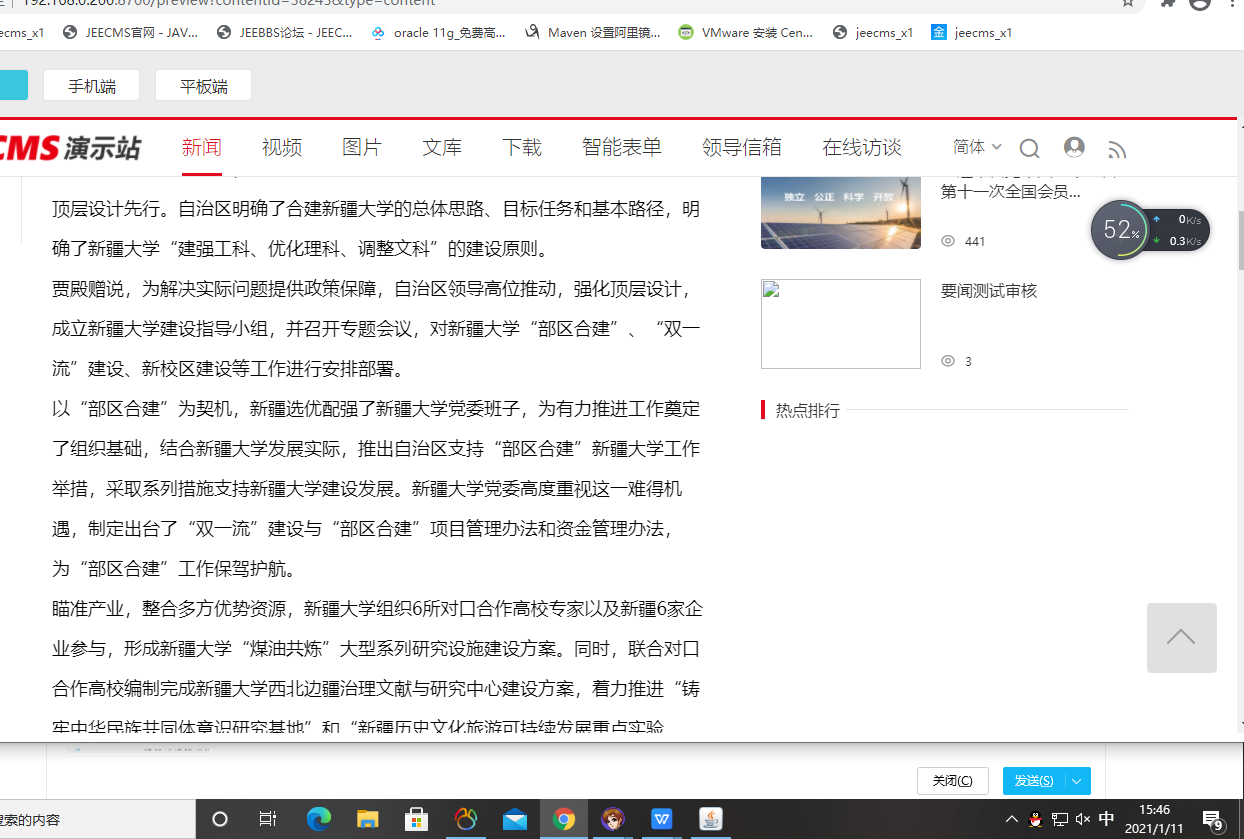The image size is (1244, 839).
Task: Show hidden system tray icons
Action: 1012,819
